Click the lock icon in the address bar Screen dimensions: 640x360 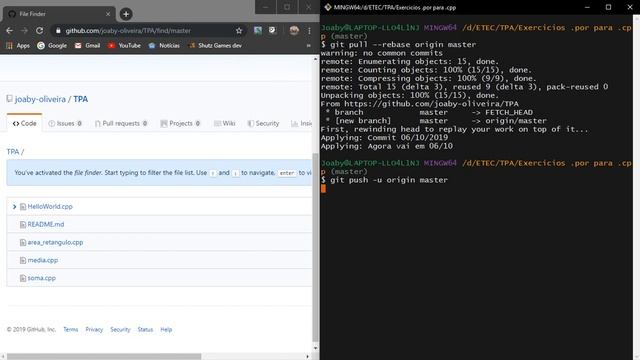click(58, 31)
